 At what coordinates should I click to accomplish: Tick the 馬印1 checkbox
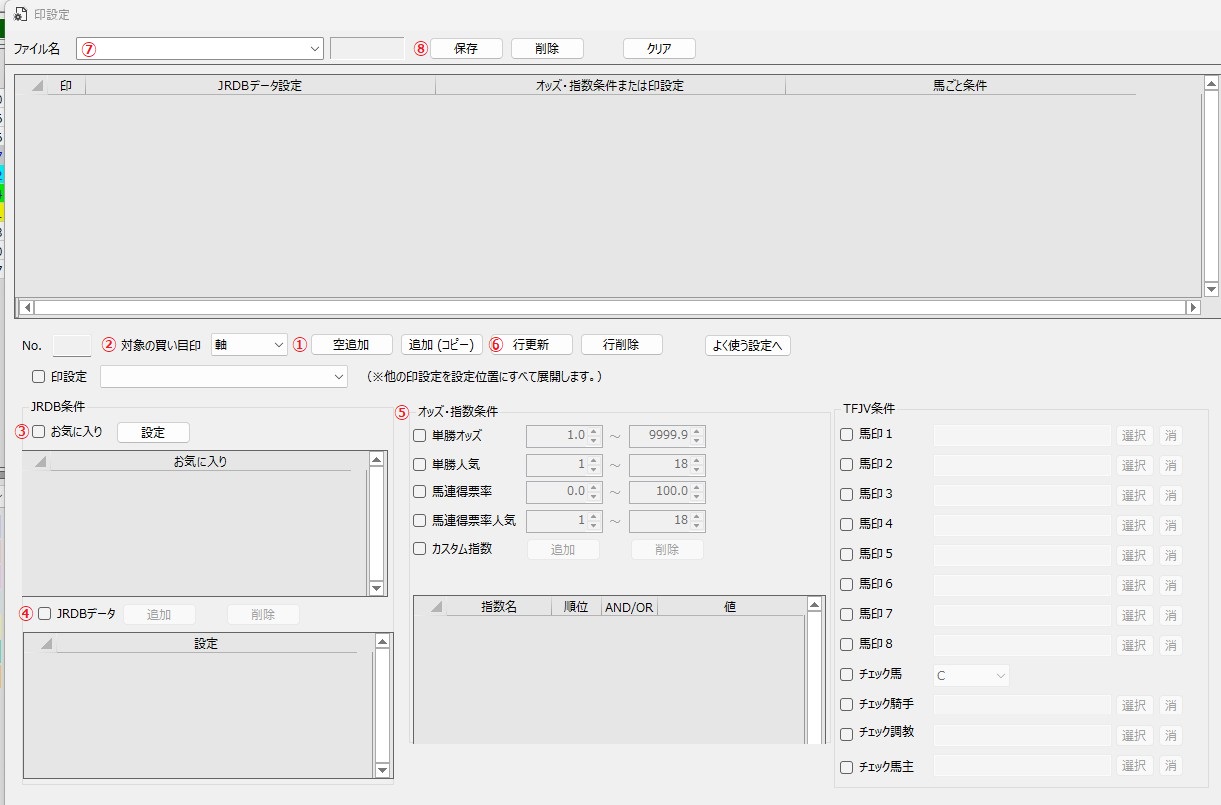pyautogui.click(x=847, y=435)
